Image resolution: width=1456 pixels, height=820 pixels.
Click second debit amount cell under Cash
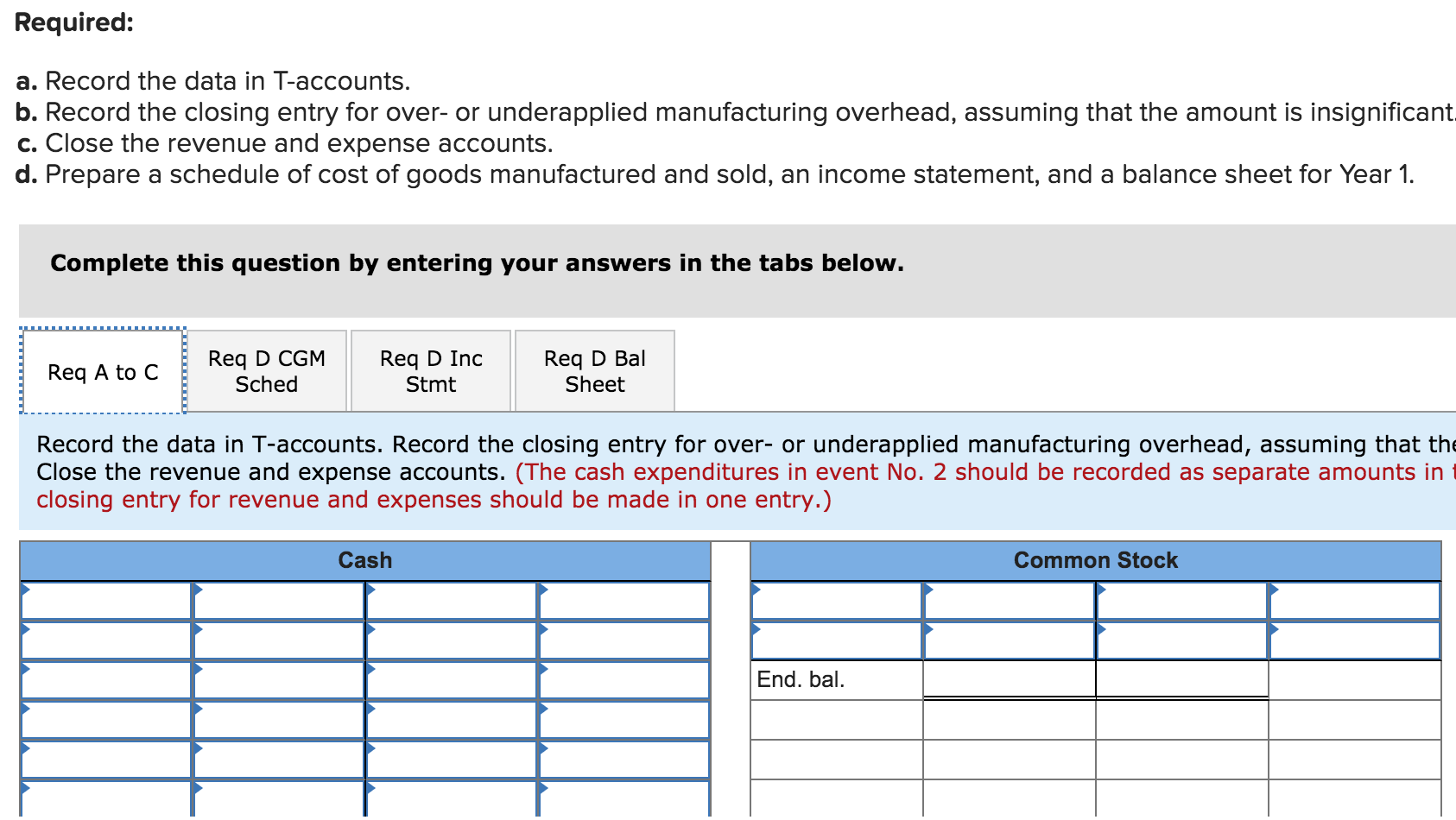276,640
